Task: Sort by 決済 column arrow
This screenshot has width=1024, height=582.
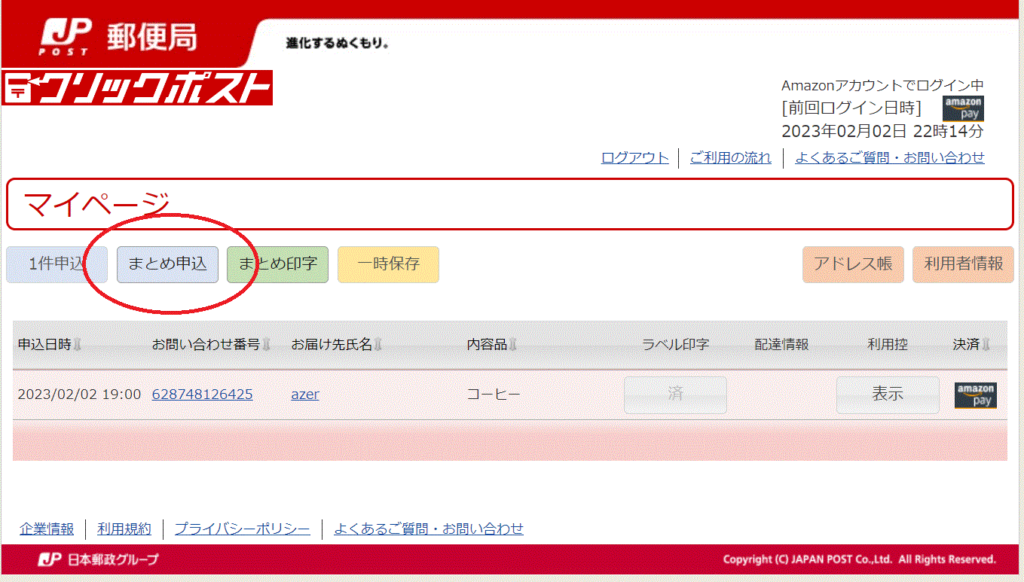Action: [x=986, y=344]
